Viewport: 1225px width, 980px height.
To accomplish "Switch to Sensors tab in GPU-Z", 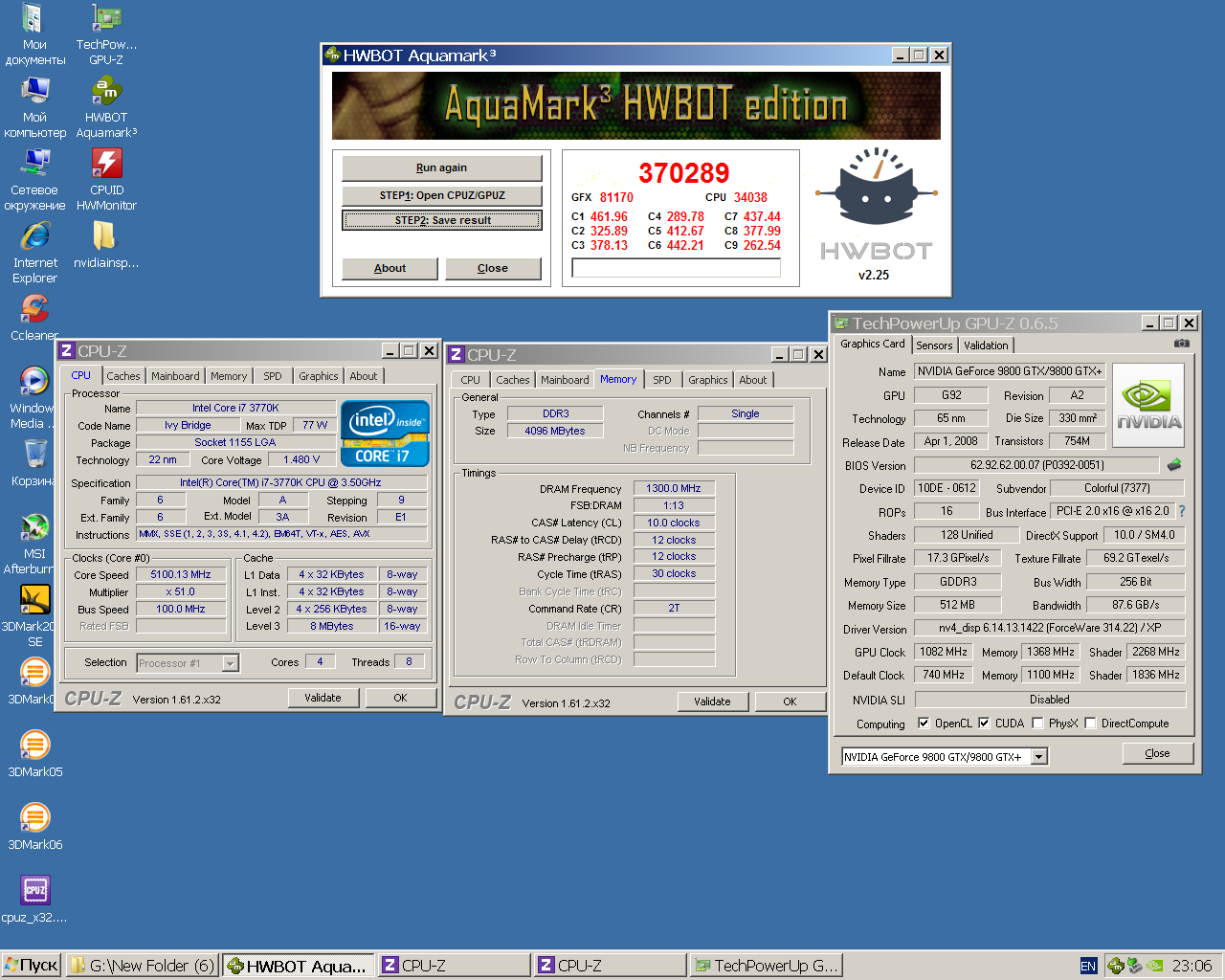I will click(x=934, y=345).
